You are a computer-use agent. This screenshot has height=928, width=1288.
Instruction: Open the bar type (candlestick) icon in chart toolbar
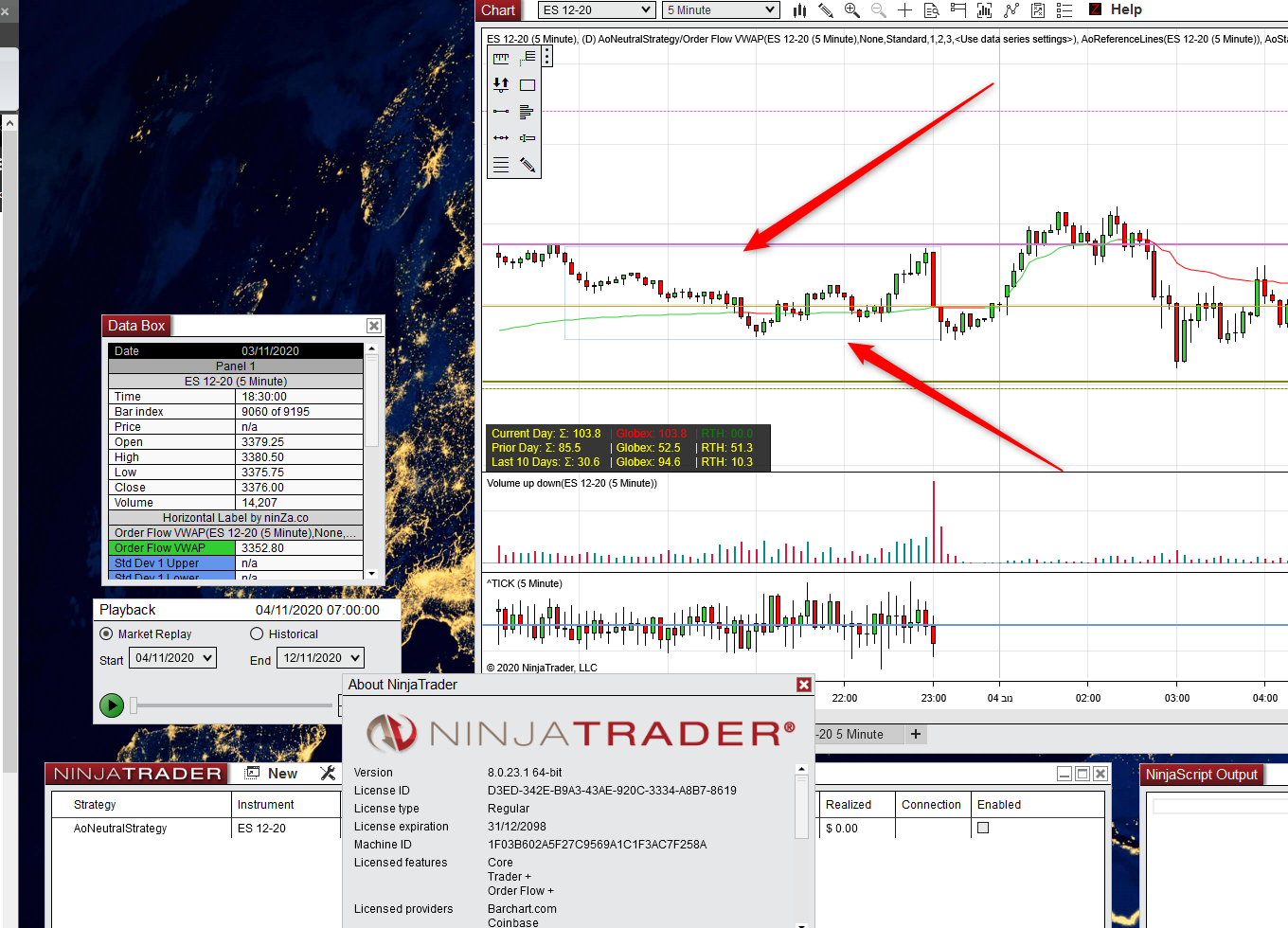(x=799, y=9)
